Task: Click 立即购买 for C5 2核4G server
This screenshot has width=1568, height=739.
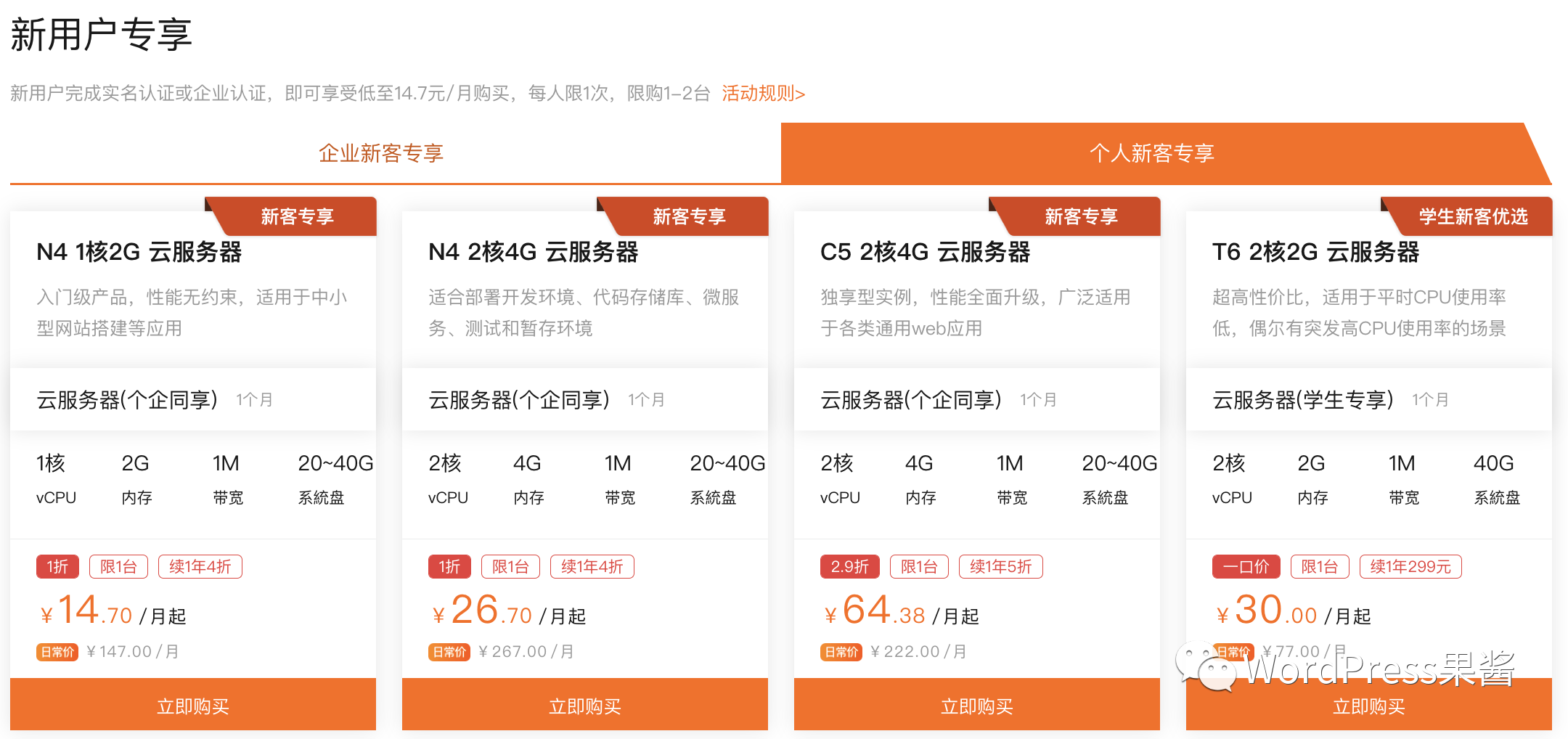Action: coord(977,705)
